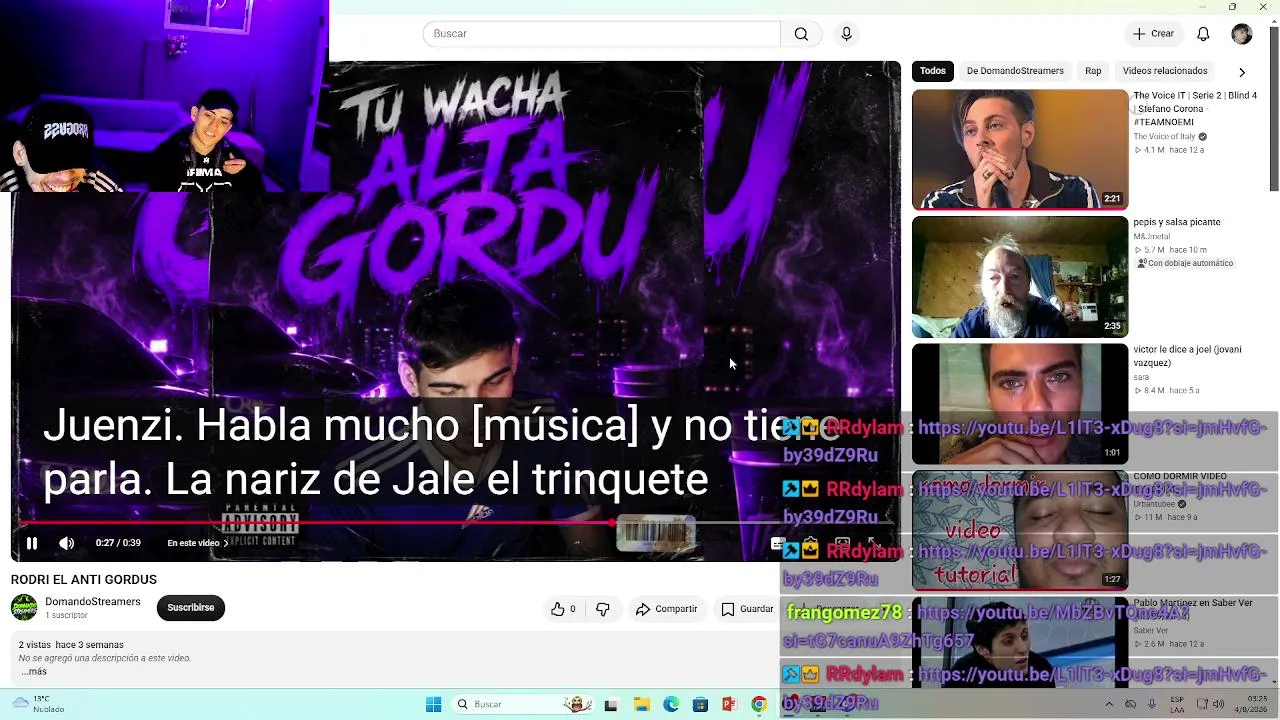Viewport: 1280px width, 720px height.
Task: Open File Explorer from the taskbar
Action: (641, 705)
